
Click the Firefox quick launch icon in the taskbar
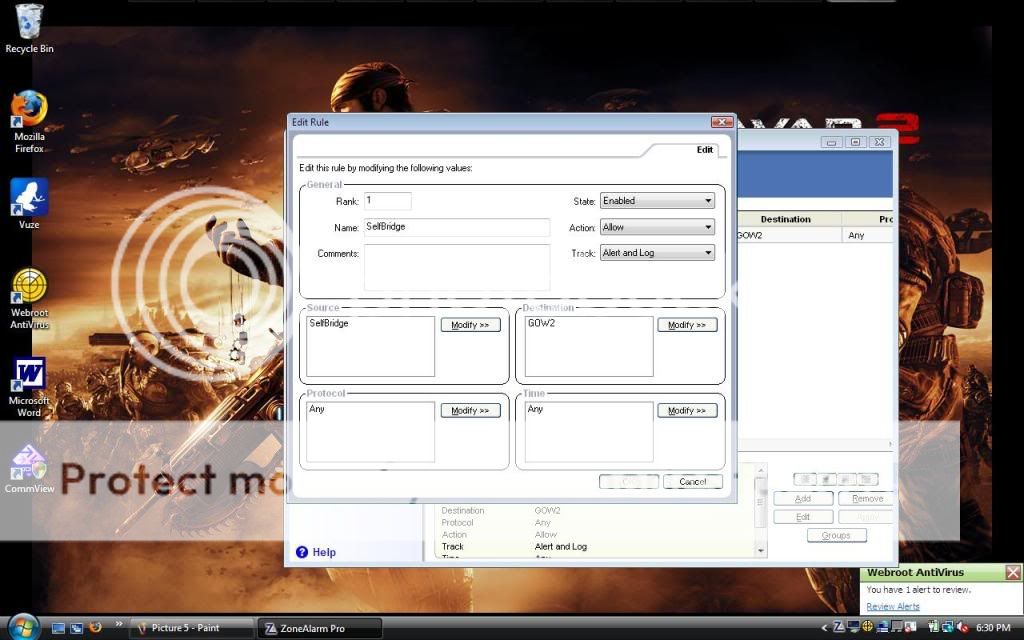(95, 628)
